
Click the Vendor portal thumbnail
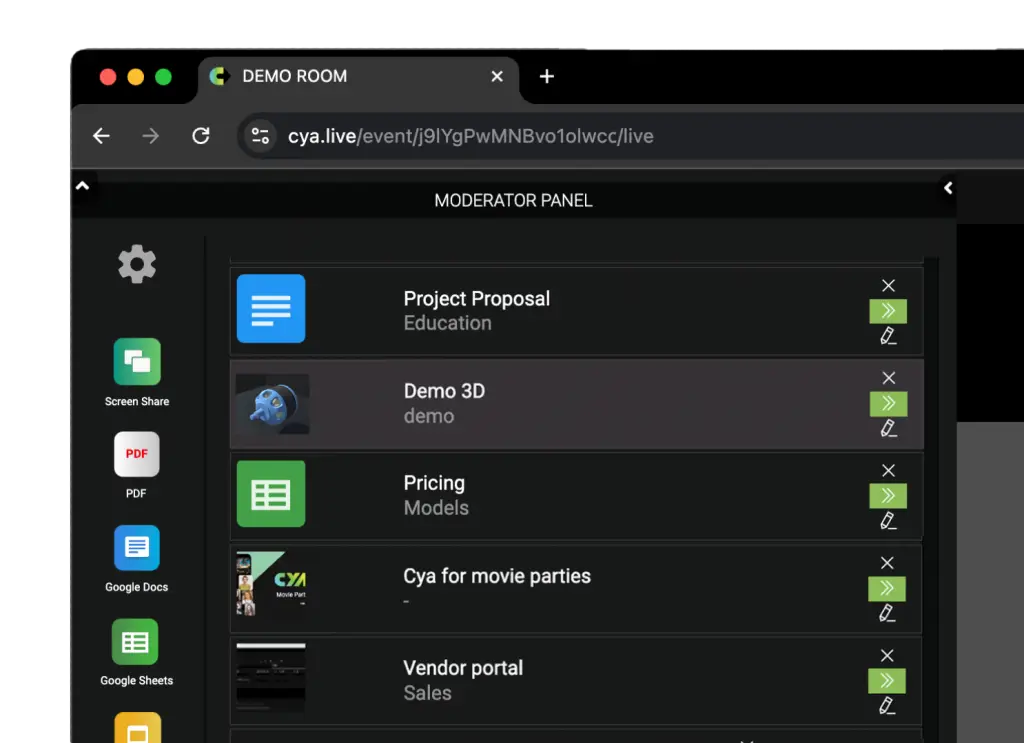(271, 677)
